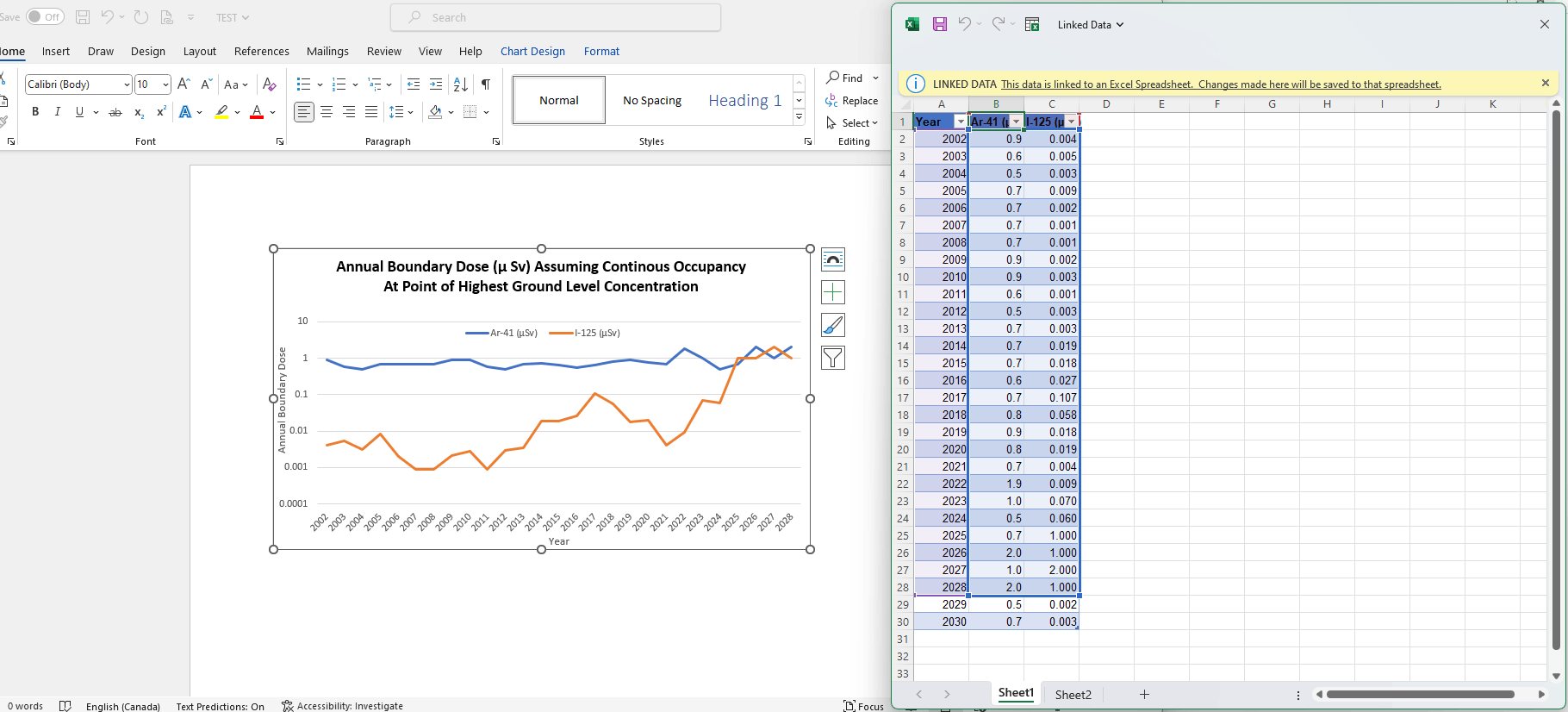Switch to Sheet2 tab
This screenshot has height=712, width=1568.
pos(1073,695)
